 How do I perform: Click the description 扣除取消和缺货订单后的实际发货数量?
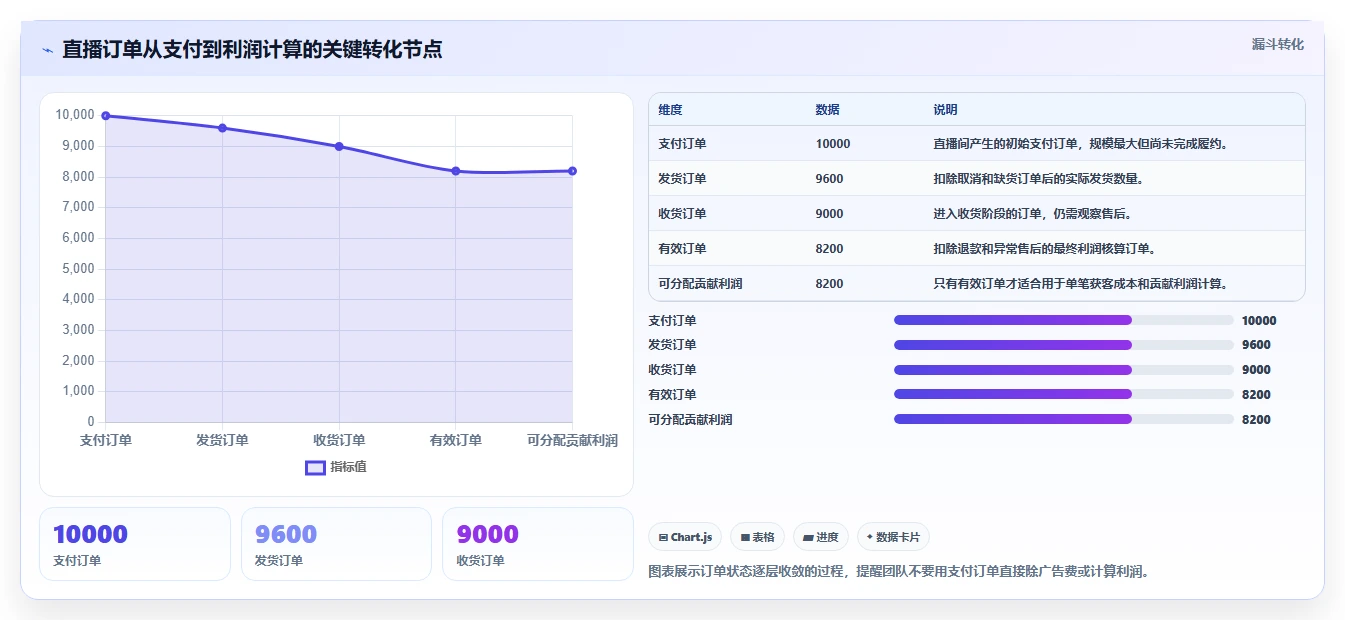click(1038, 179)
